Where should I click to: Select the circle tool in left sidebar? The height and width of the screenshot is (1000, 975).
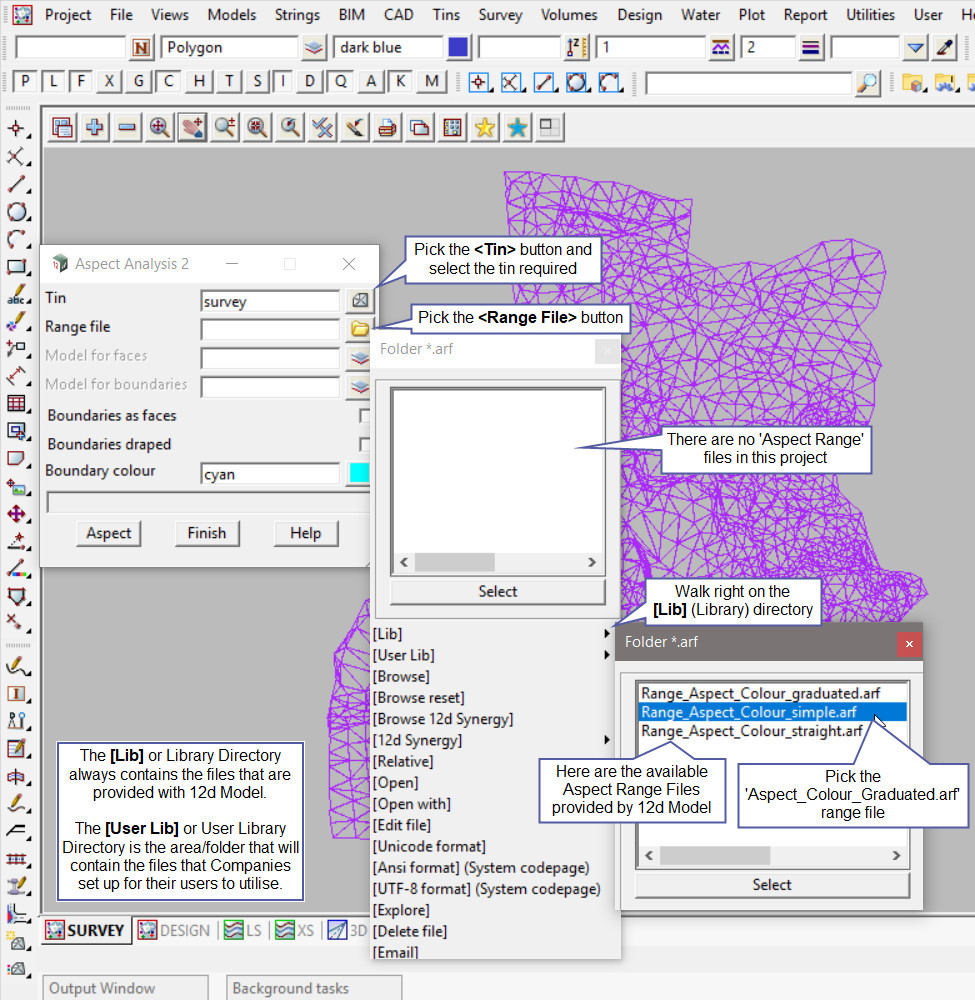pyautogui.click(x=17, y=212)
